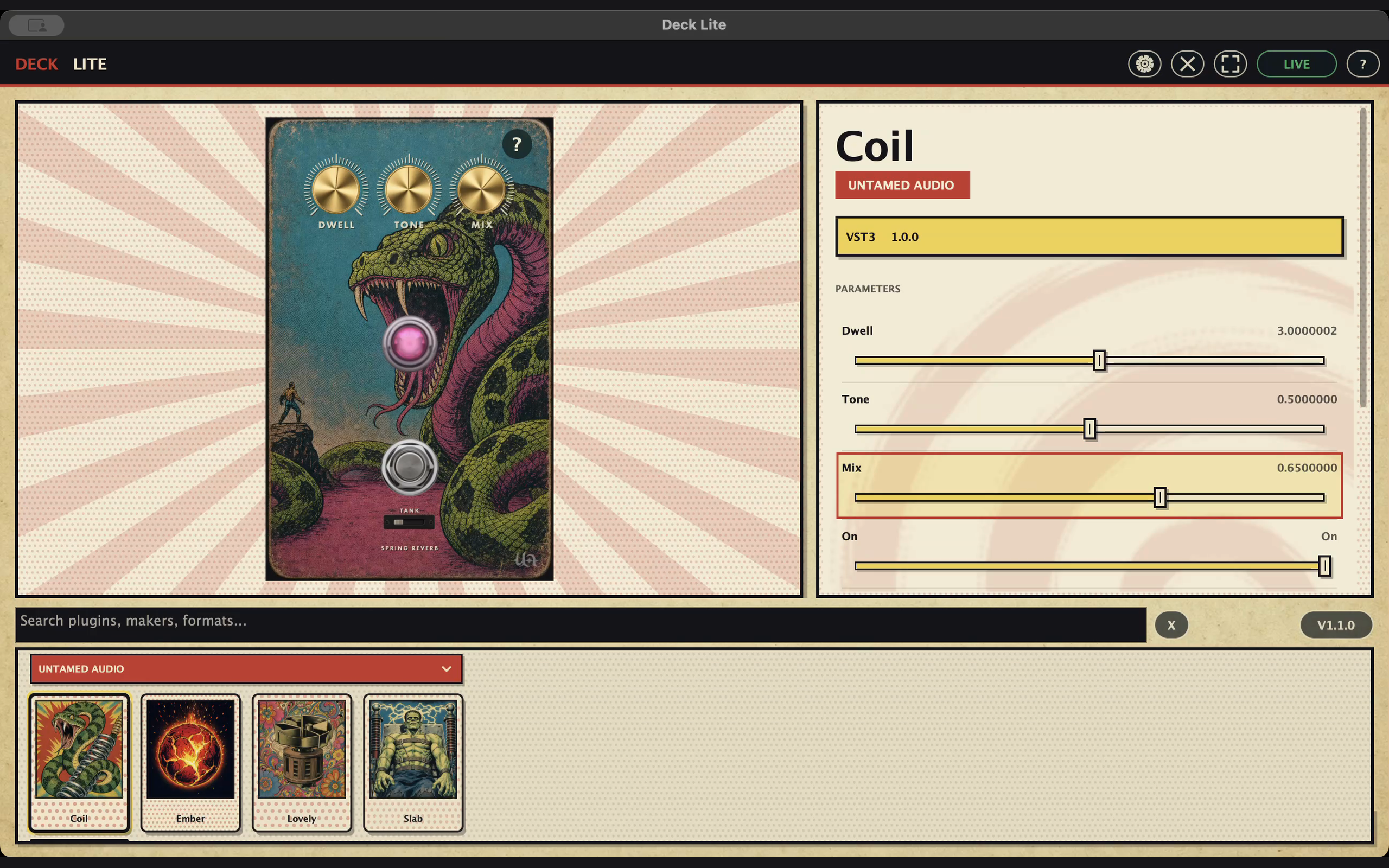
Task: Click the Mix value 0.6500000
Action: pyautogui.click(x=1307, y=468)
